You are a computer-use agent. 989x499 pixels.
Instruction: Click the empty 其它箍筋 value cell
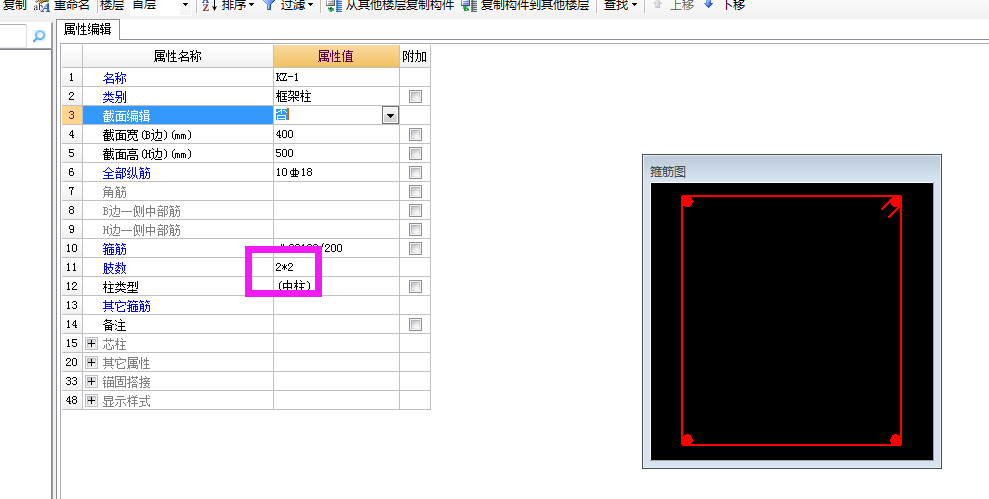click(336, 305)
